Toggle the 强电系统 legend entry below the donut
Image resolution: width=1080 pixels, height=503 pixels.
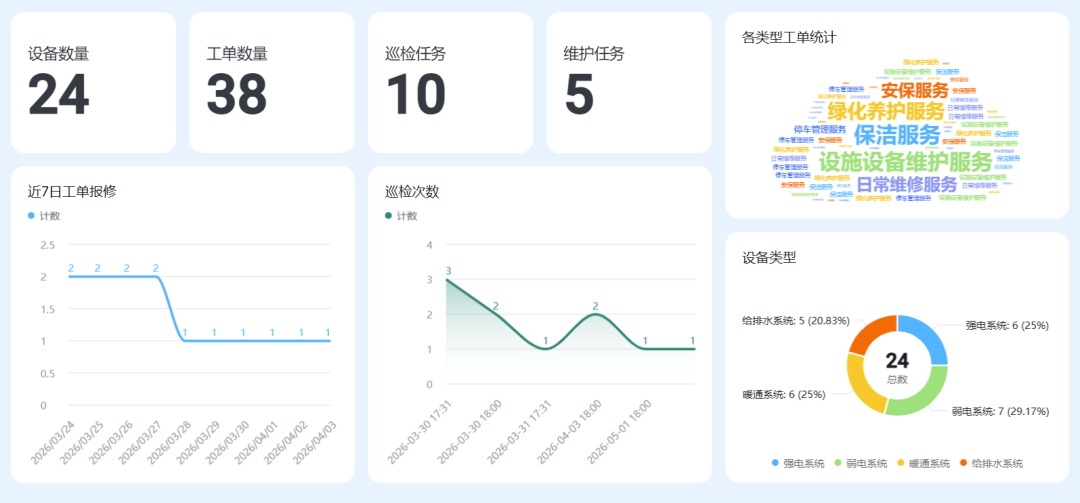(x=798, y=464)
